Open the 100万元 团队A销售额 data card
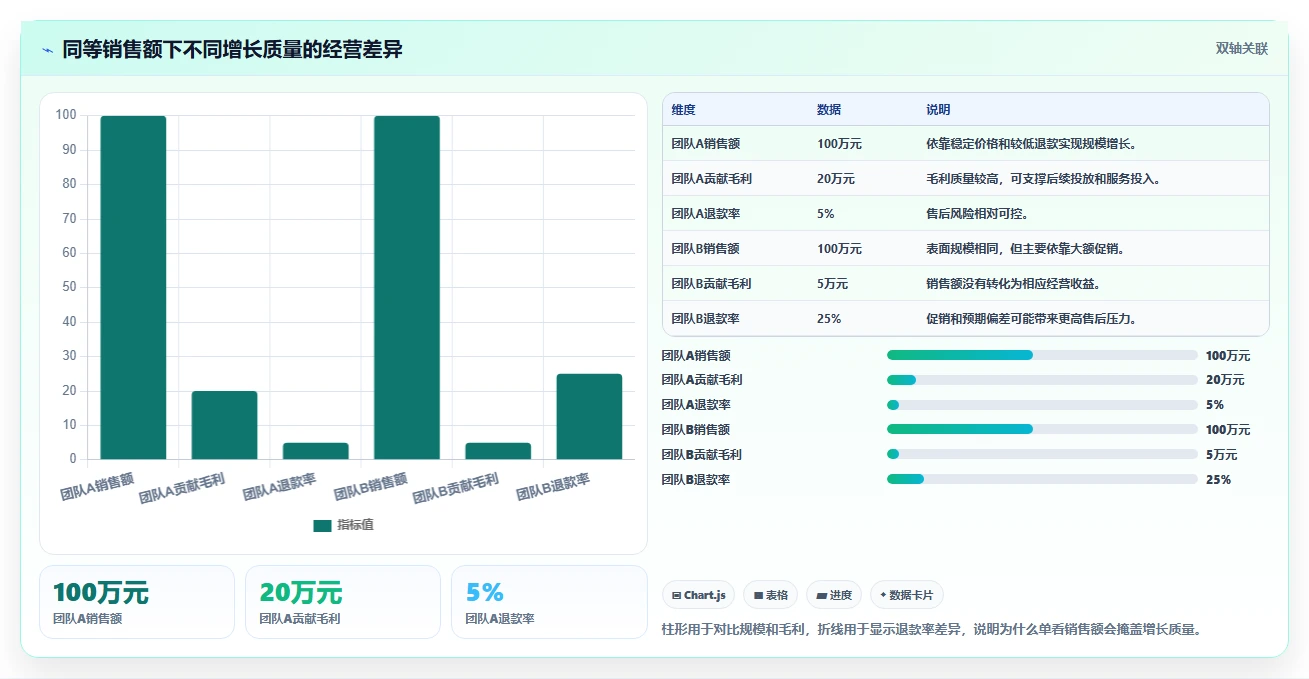 (x=137, y=602)
